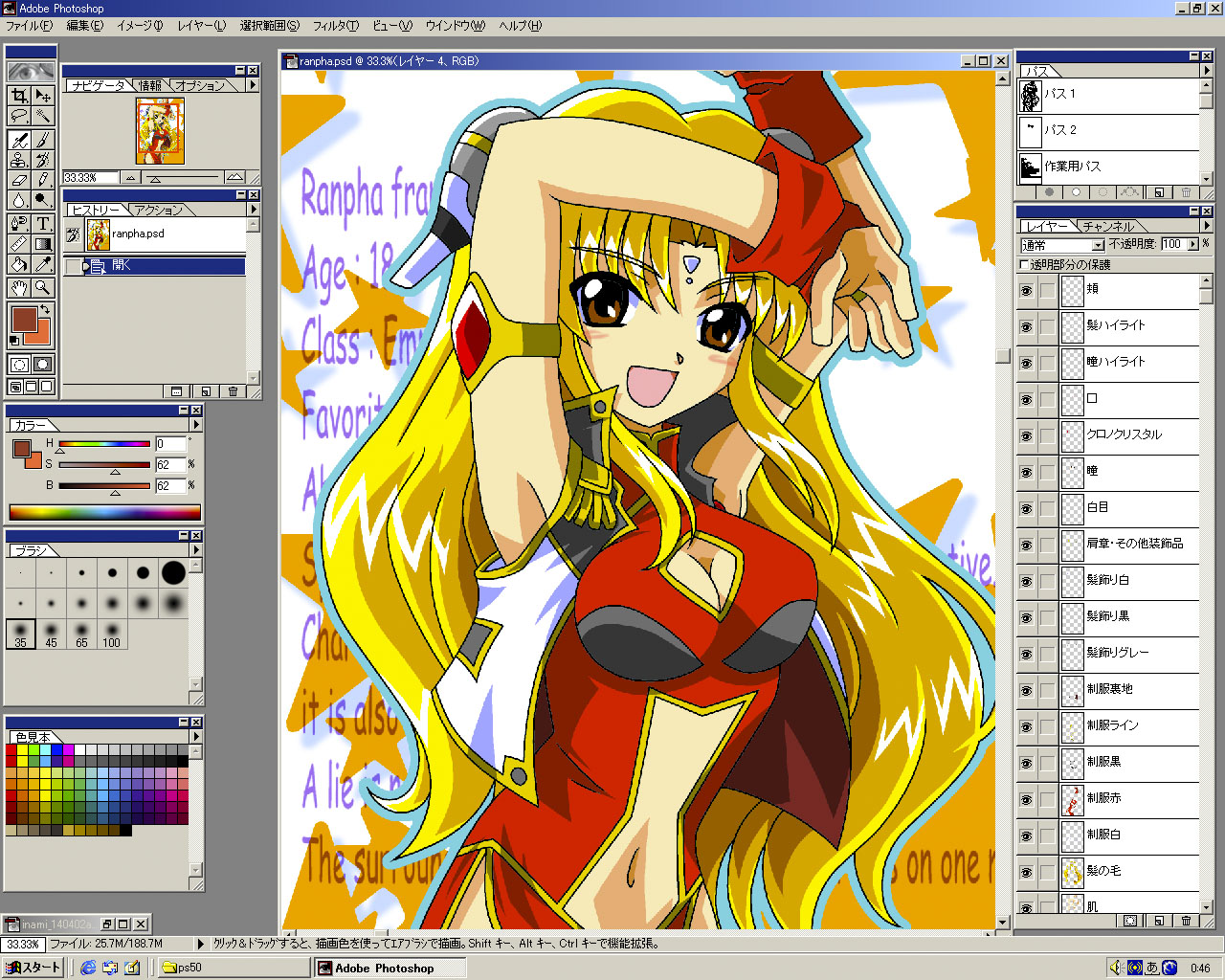
Task: Open the イメージ(I) menu
Action: [140, 26]
